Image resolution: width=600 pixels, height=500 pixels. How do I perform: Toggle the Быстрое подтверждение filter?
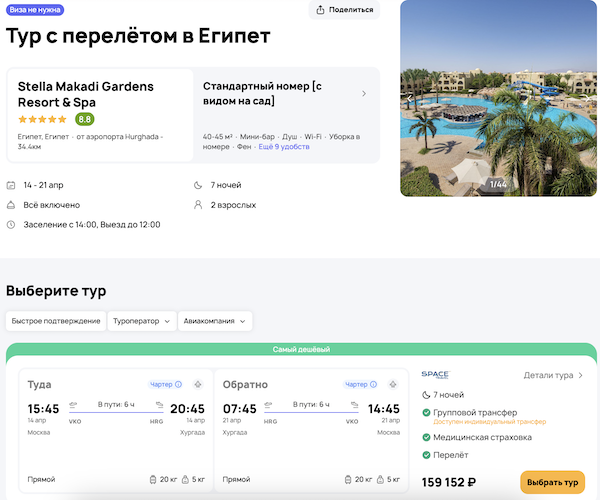pos(54,321)
